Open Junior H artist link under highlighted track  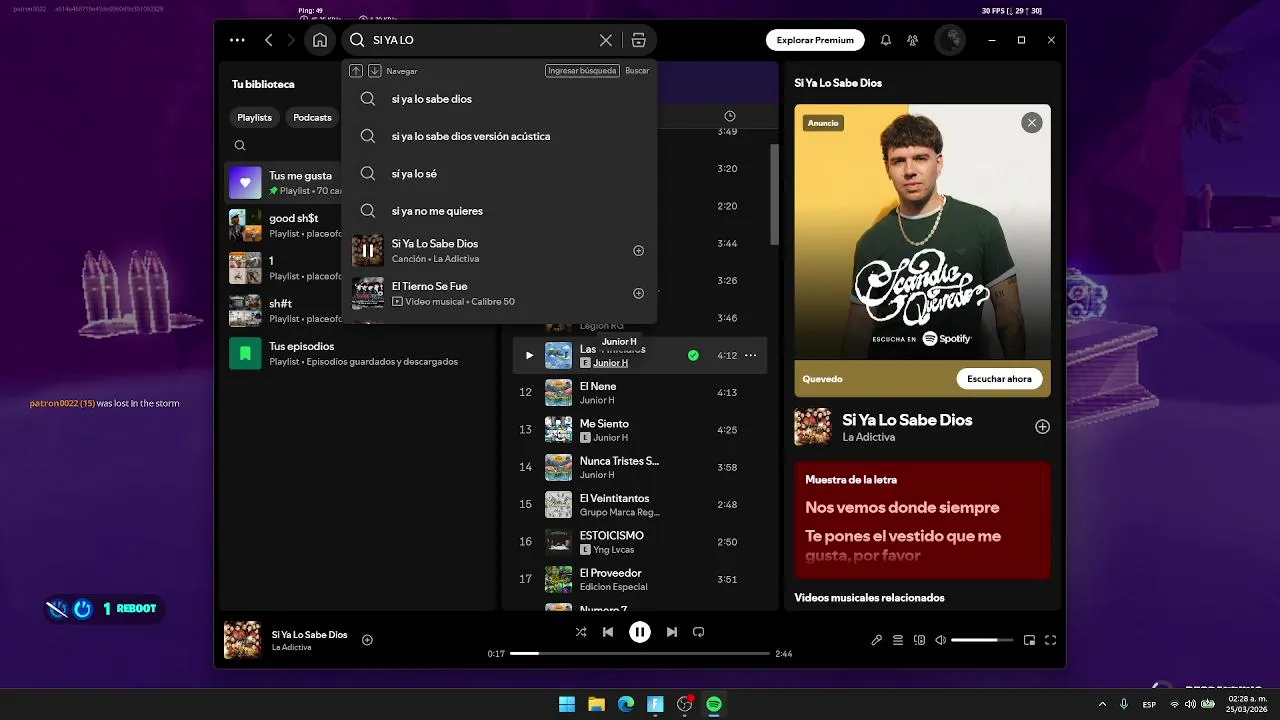610,363
